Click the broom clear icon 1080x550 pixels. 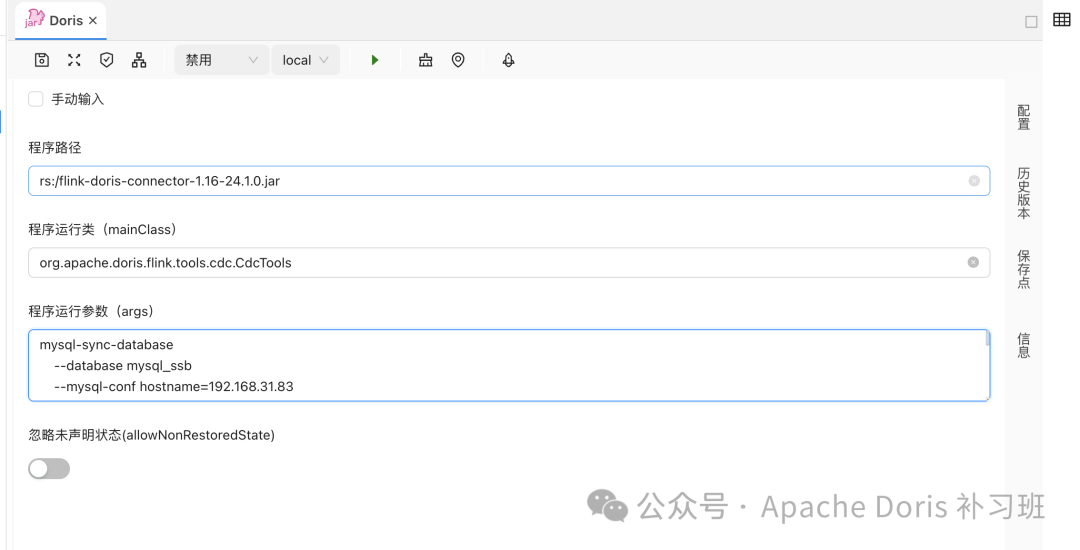coord(426,60)
